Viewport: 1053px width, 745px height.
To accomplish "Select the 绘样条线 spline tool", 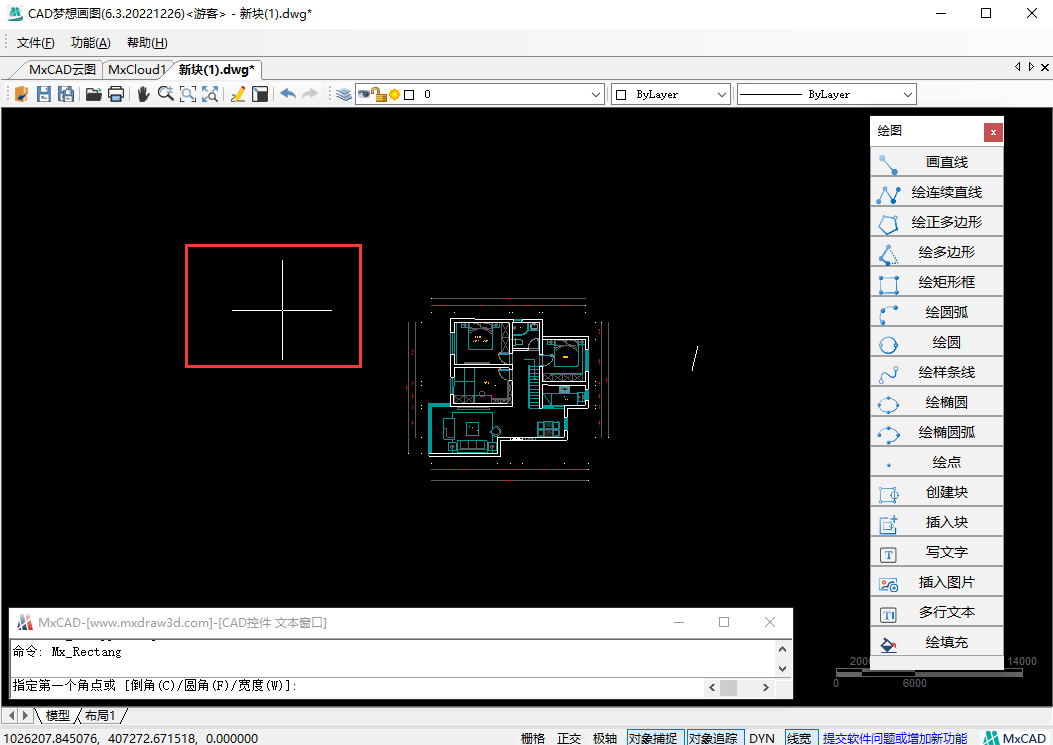I will (x=937, y=372).
